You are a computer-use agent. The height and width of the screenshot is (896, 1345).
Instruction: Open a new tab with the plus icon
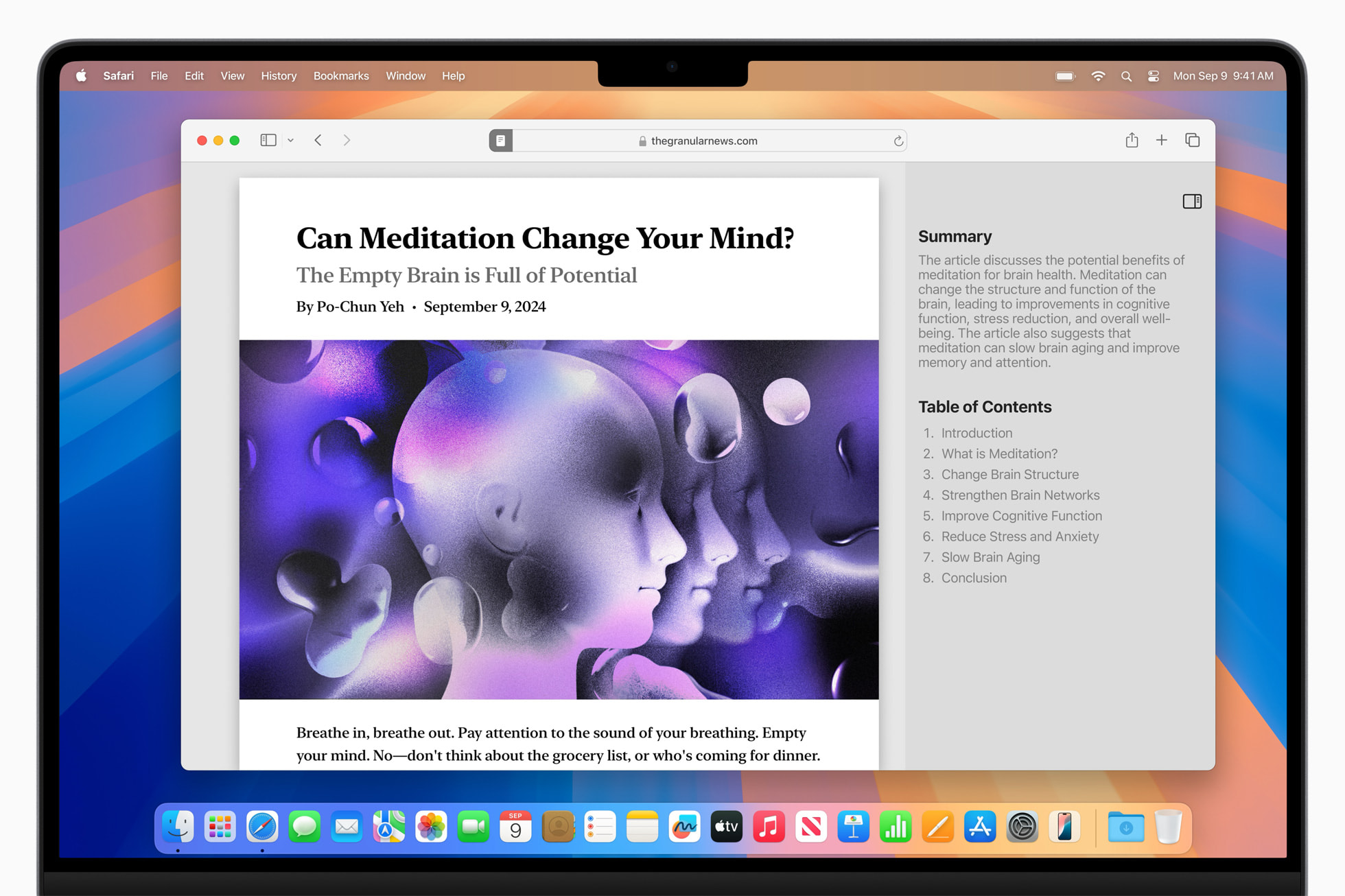coord(1161,140)
